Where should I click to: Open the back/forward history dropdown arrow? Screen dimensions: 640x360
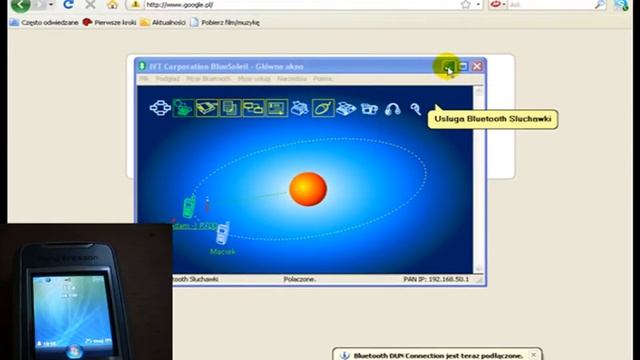tap(51, 4)
